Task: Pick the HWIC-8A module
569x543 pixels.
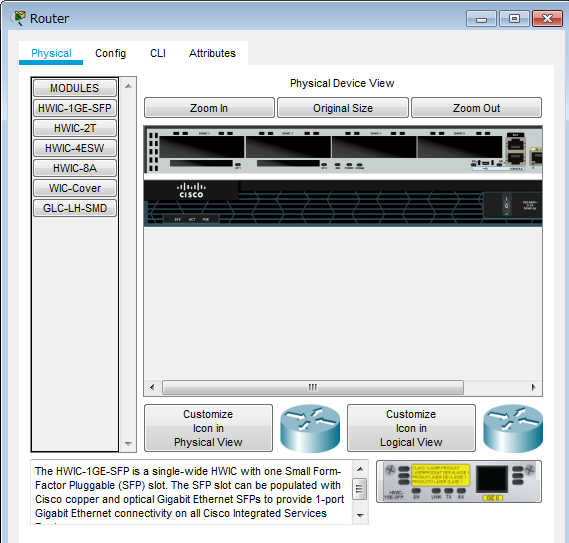Action: [x=75, y=168]
